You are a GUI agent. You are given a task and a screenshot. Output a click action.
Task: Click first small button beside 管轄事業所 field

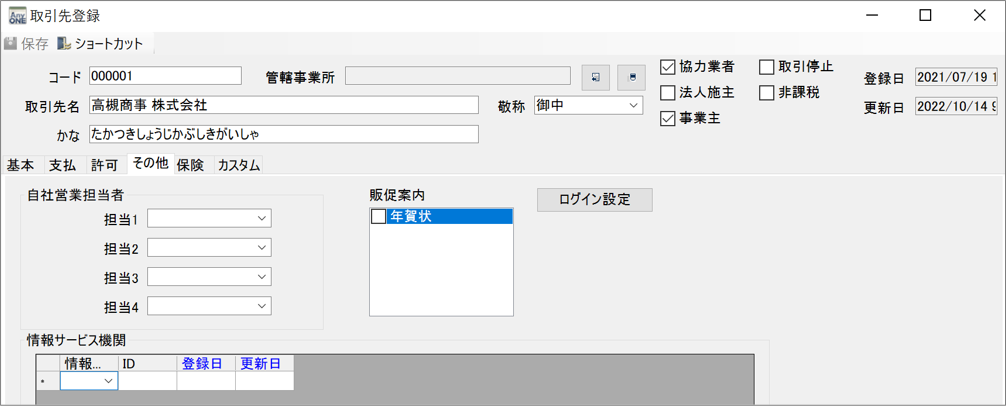[596, 78]
